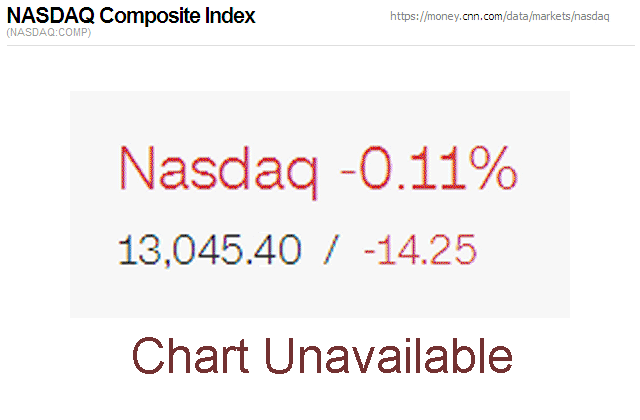The image size is (640, 420).
Task: Click the horizontal divider under the header
Action: [x=320, y=45]
